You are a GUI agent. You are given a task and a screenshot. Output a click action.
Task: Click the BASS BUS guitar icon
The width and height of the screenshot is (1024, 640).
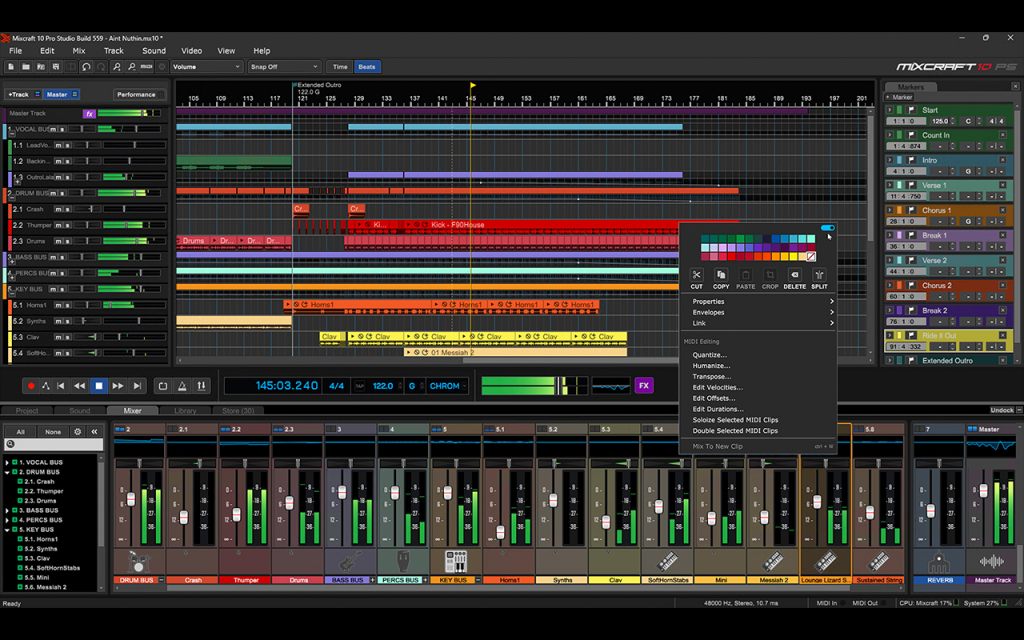(350, 561)
